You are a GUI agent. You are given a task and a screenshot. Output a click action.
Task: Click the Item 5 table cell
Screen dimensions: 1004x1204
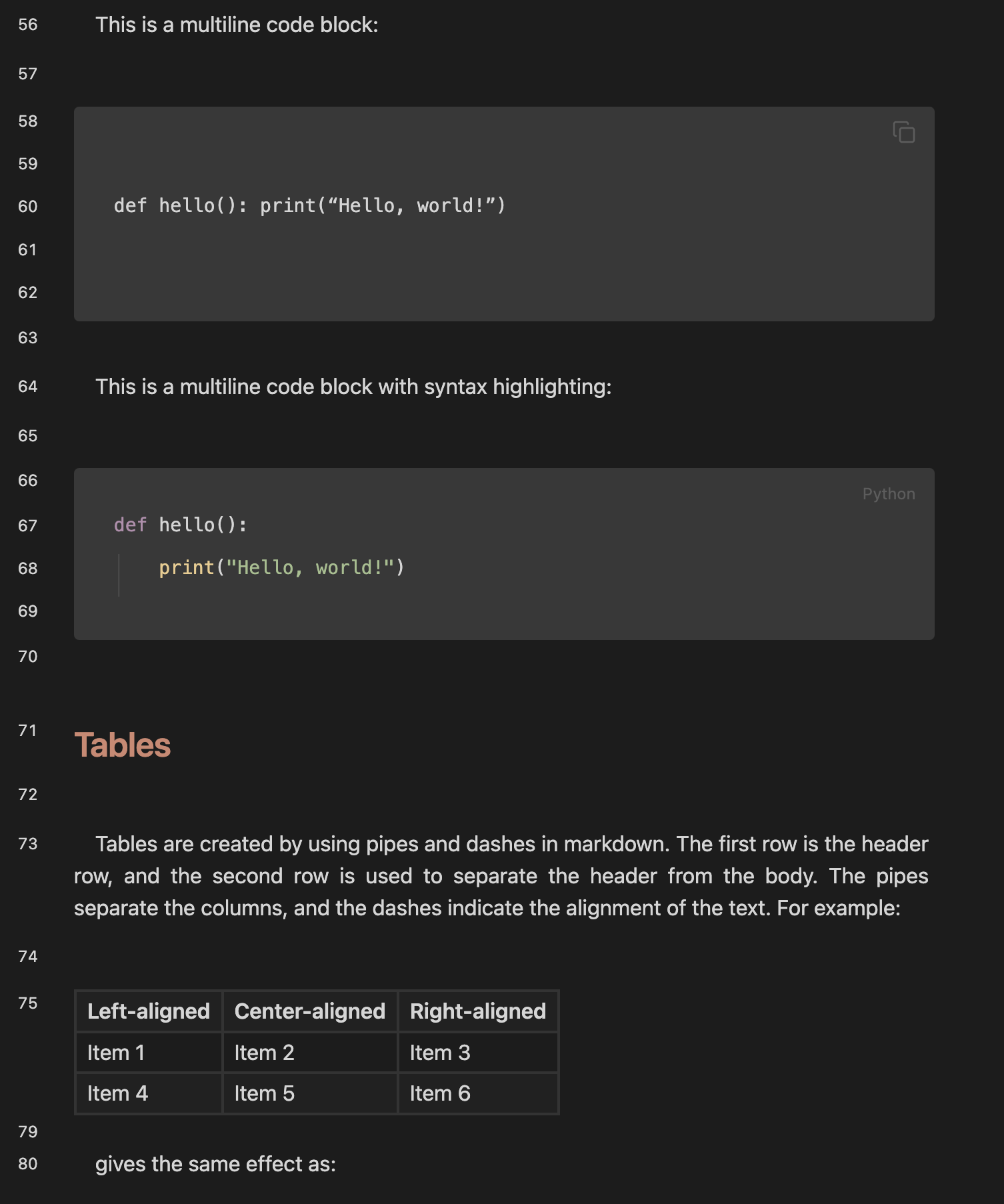pos(310,1093)
